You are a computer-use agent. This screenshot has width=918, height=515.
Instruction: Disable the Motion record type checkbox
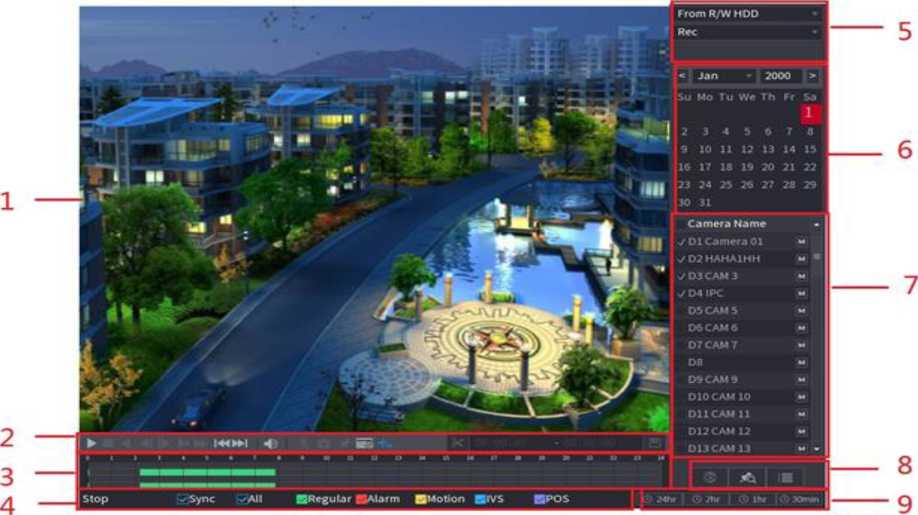[421, 499]
